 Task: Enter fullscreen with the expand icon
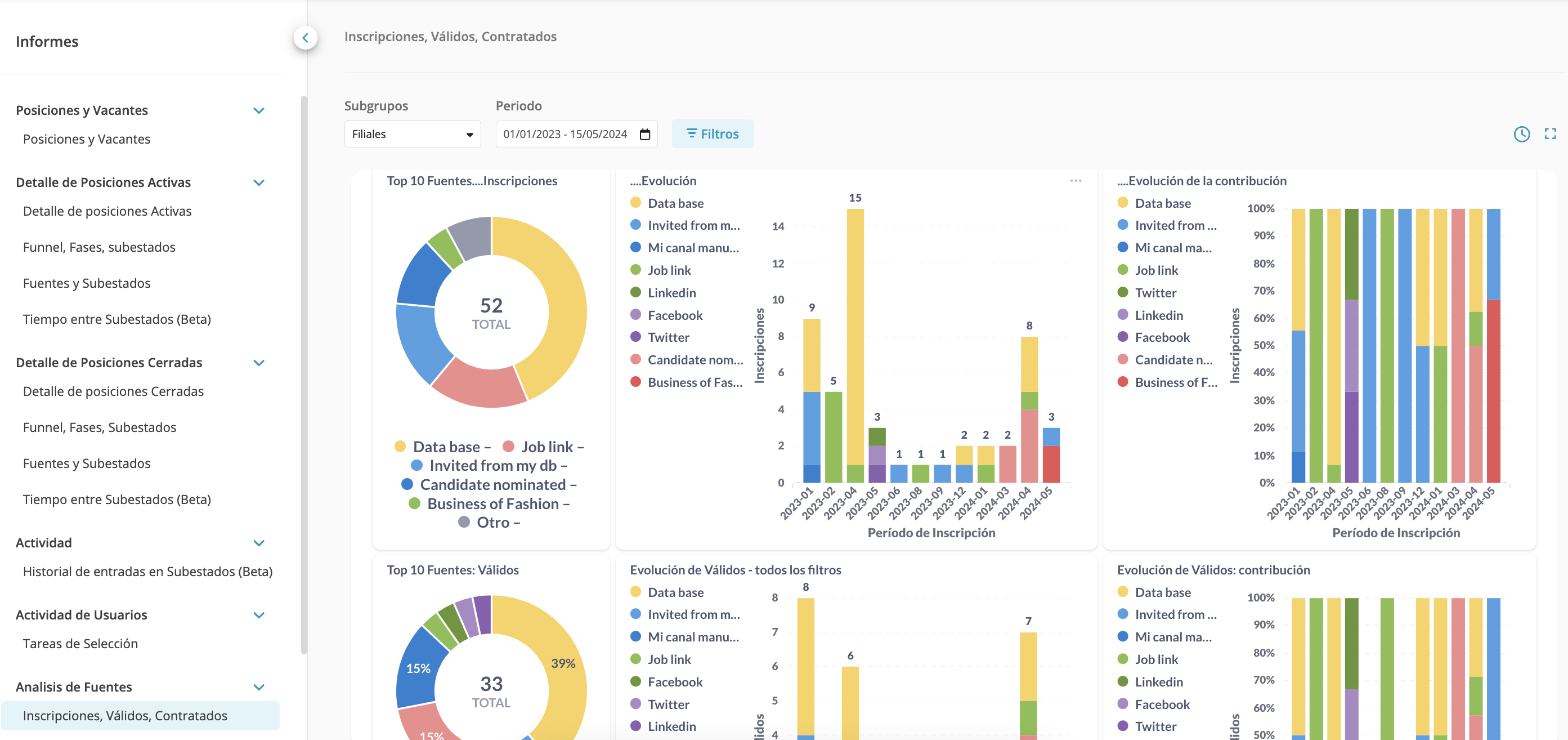pos(1550,134)
